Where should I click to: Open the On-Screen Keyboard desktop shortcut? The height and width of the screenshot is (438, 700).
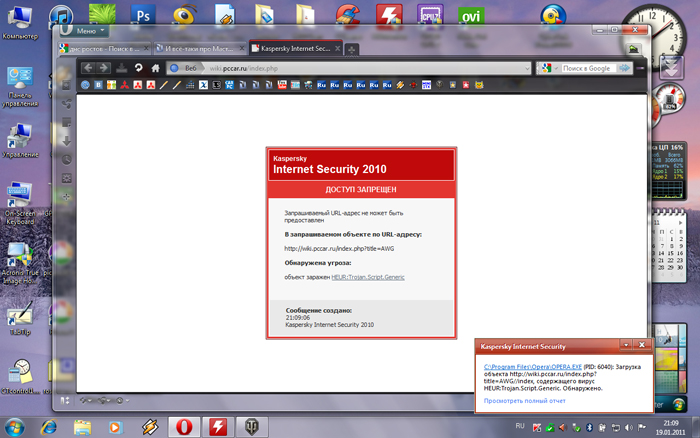(x=20, y=204)
